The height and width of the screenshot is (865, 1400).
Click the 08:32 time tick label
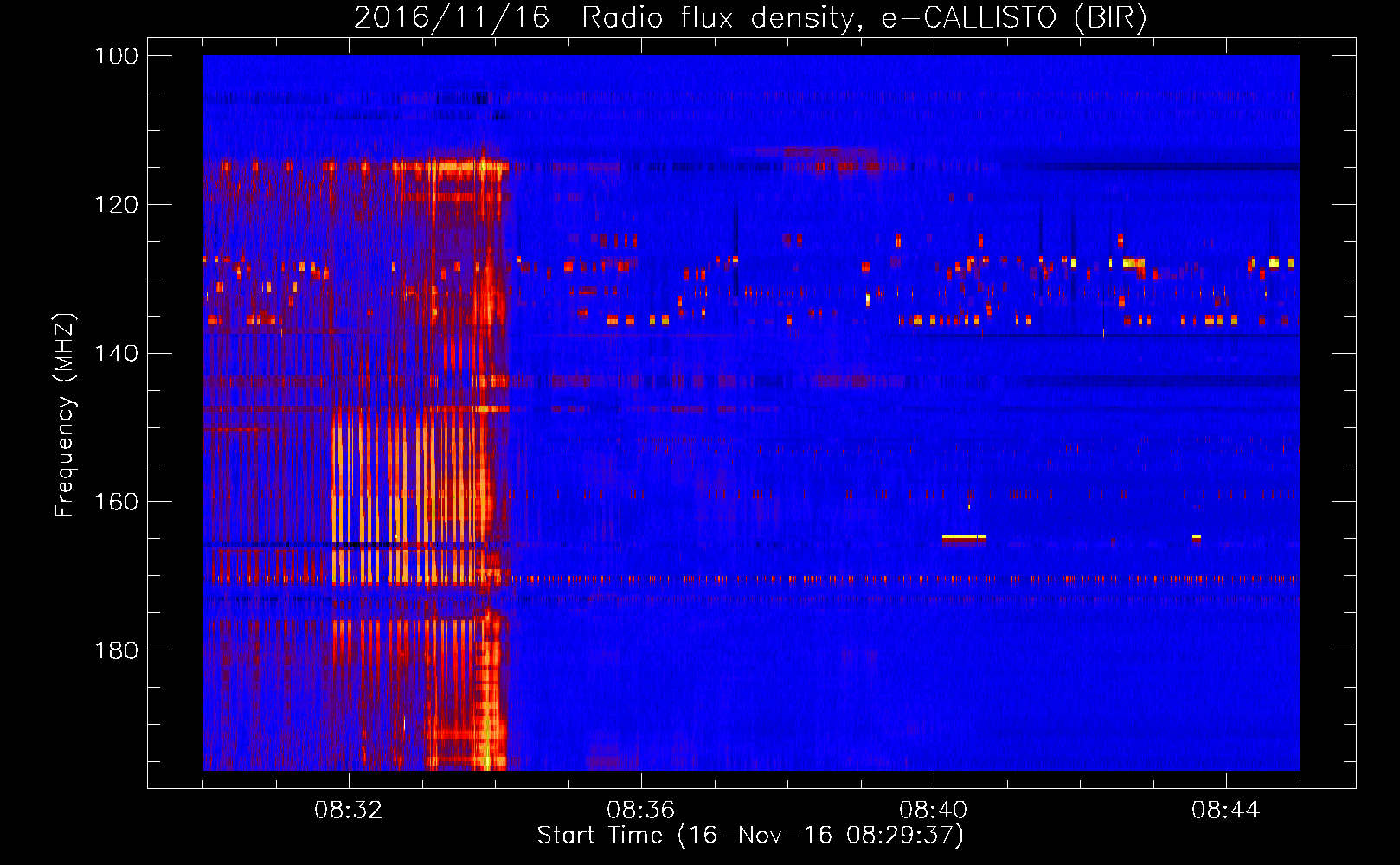(349, 811)
